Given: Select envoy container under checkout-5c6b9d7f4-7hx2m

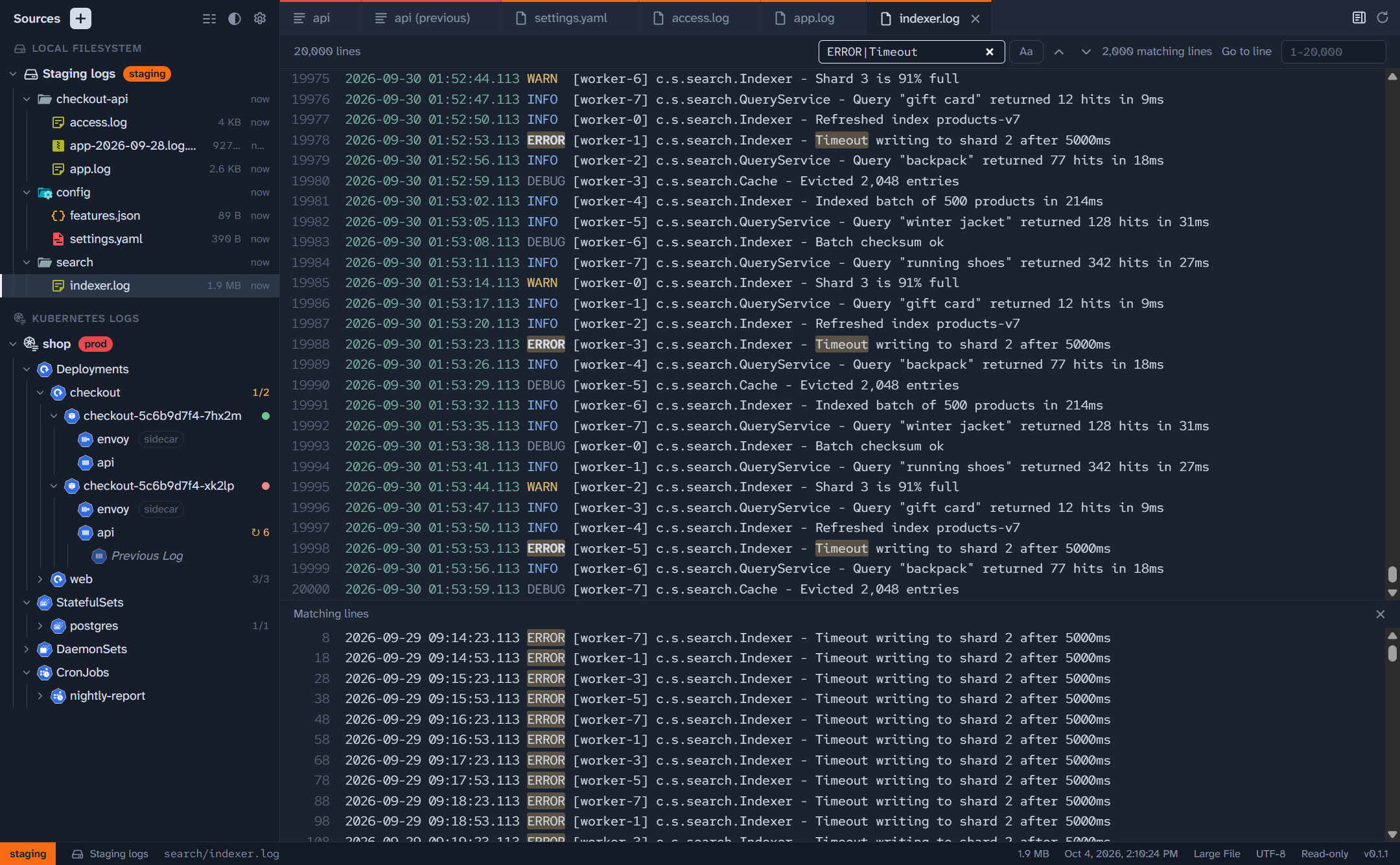Looking at the screenshot, I should (x=139, y=439).
